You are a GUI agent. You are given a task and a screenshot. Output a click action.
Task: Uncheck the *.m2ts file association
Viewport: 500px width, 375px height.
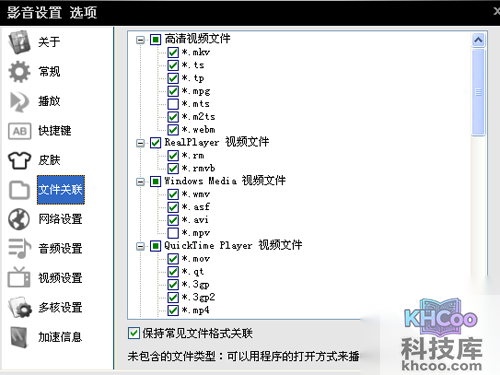[173, 117]
